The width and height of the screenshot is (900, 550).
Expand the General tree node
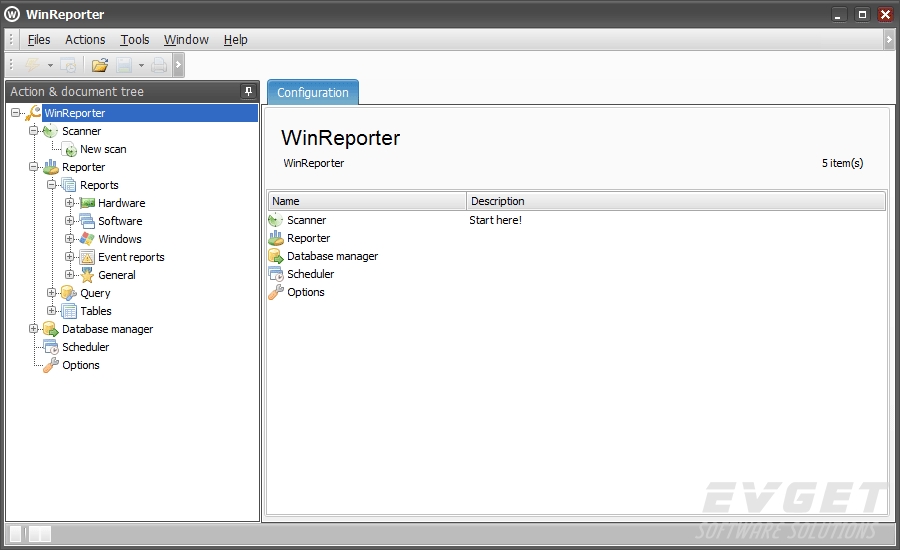pos(69,274)
